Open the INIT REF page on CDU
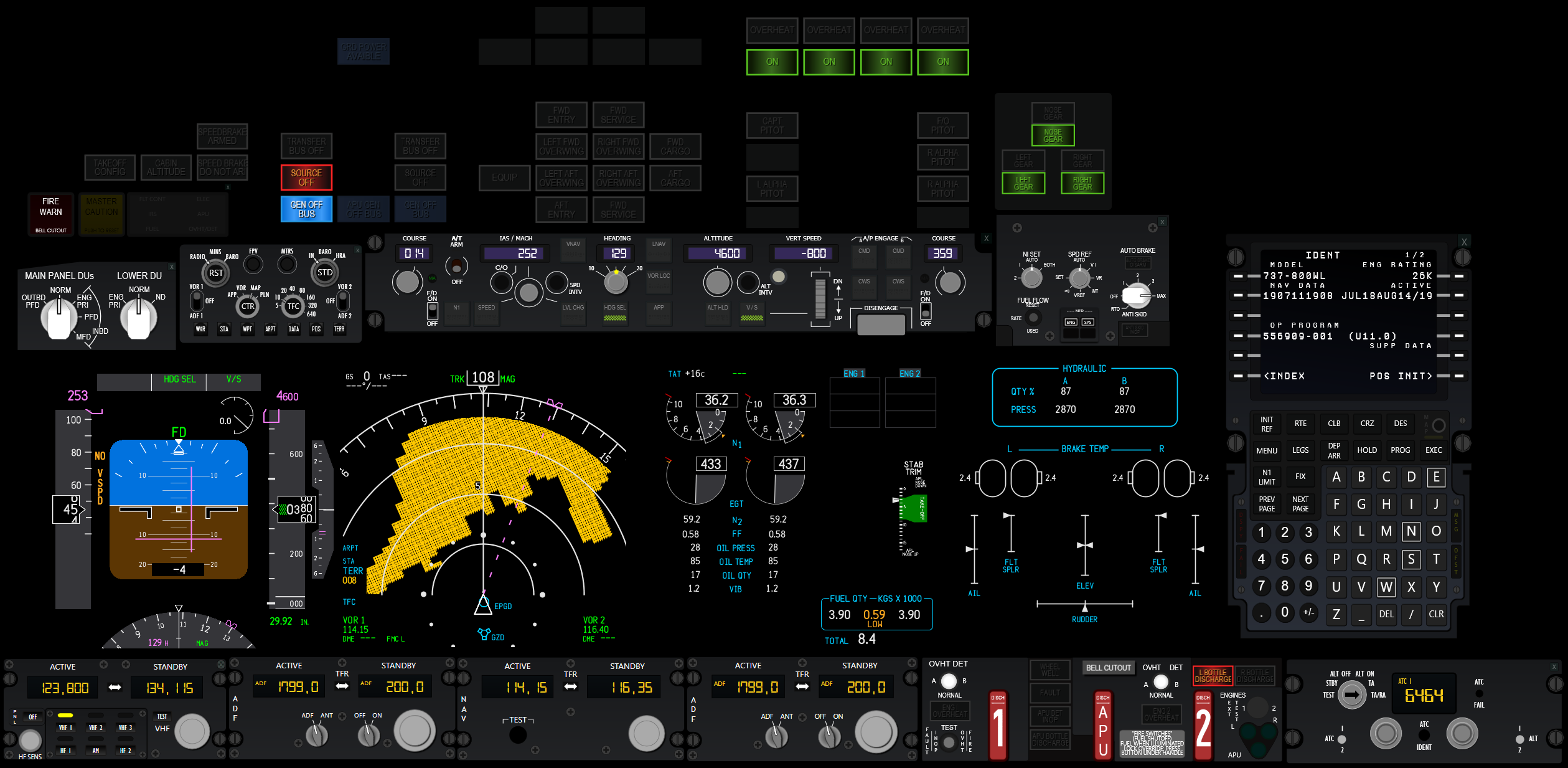Screen dimensions: 1568x768 pos(1266,424)
